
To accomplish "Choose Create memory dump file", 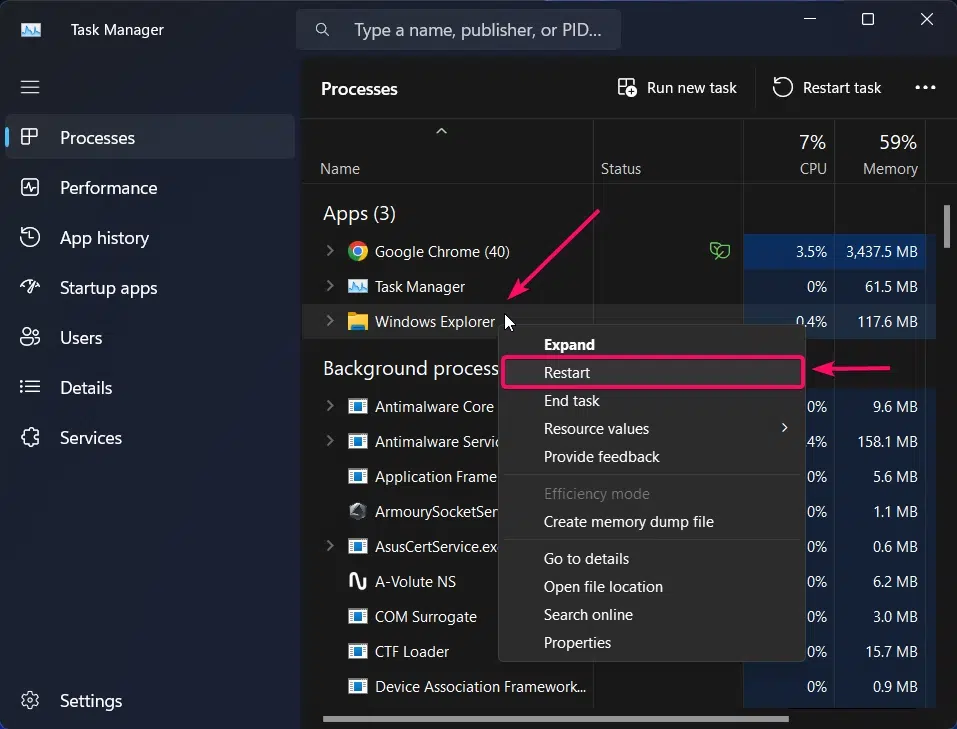I will [652, 521].
